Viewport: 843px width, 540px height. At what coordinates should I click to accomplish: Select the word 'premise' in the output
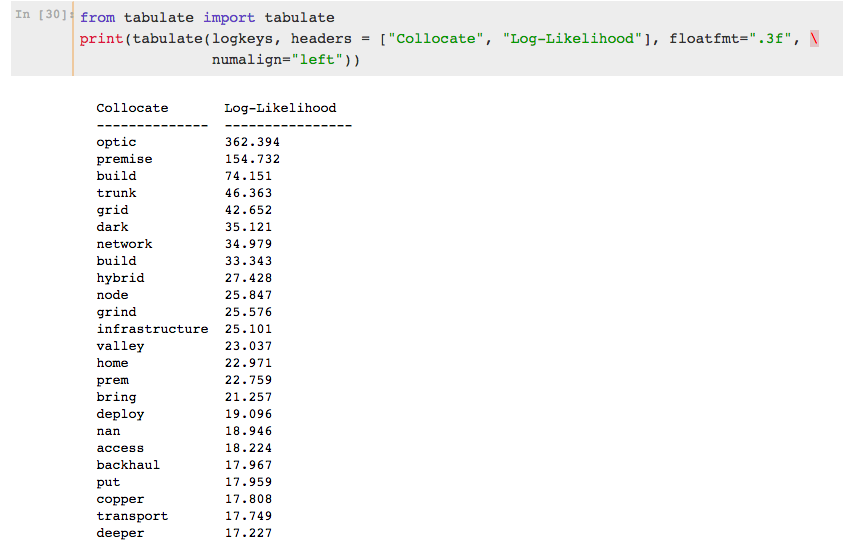point(124,159)
